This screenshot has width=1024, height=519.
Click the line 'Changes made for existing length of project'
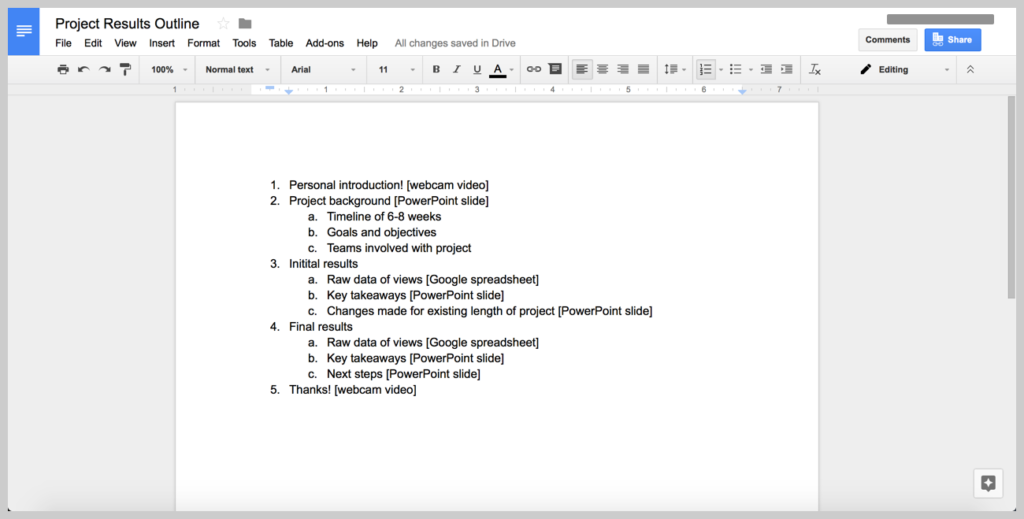pyautogui.click(x=441, y=311)
